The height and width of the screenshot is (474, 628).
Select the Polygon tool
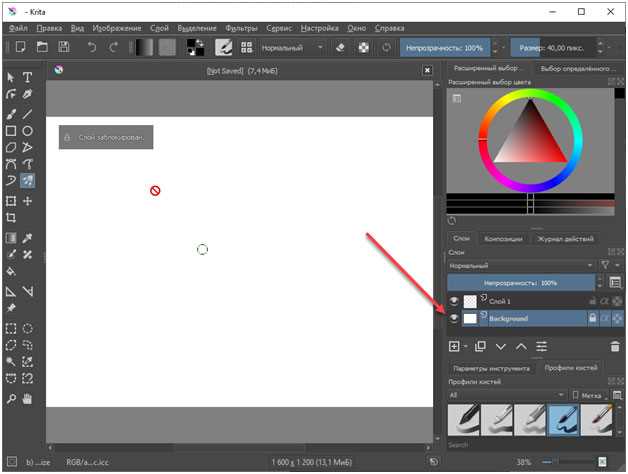[x=11, y=147]
